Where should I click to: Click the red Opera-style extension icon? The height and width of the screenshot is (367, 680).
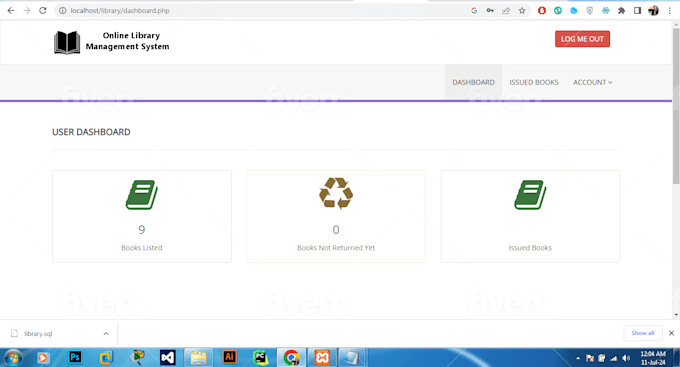click(x=542, y=10)
